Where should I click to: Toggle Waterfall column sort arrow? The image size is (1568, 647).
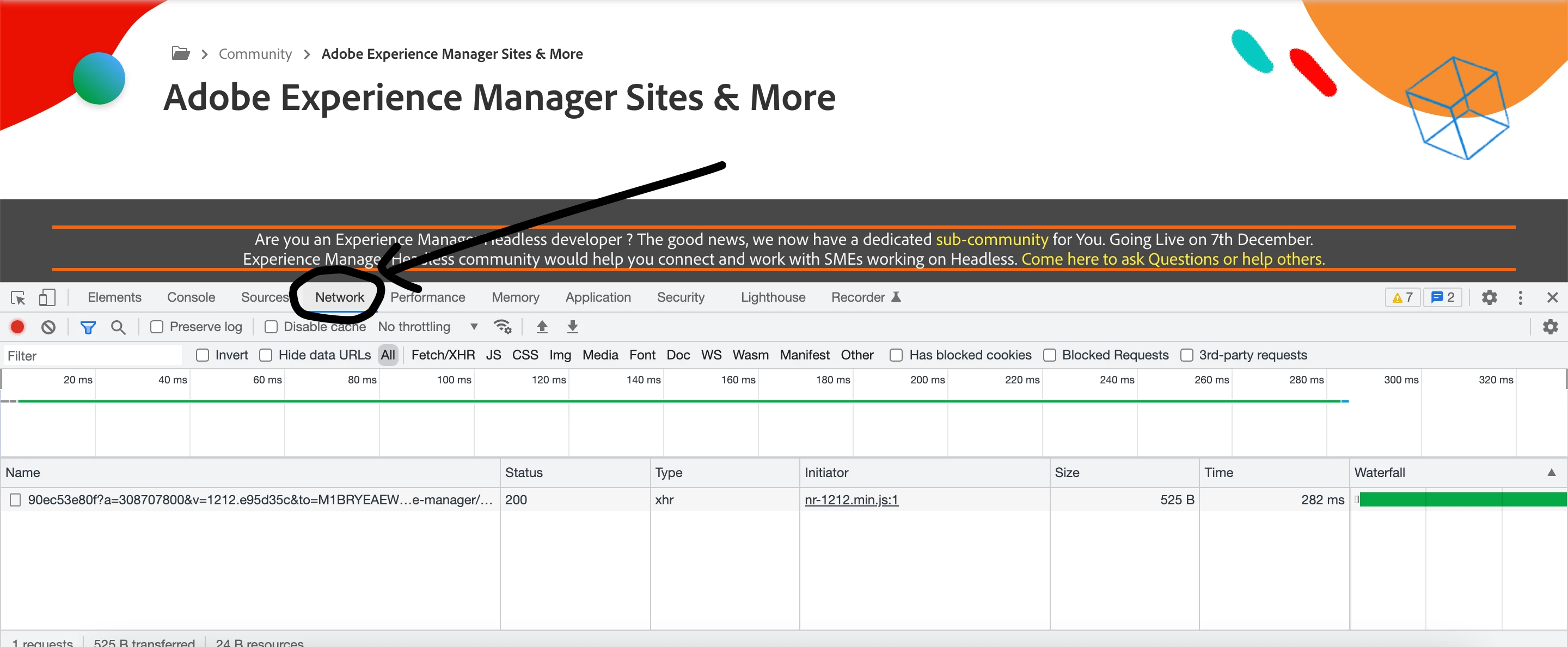1551,472
